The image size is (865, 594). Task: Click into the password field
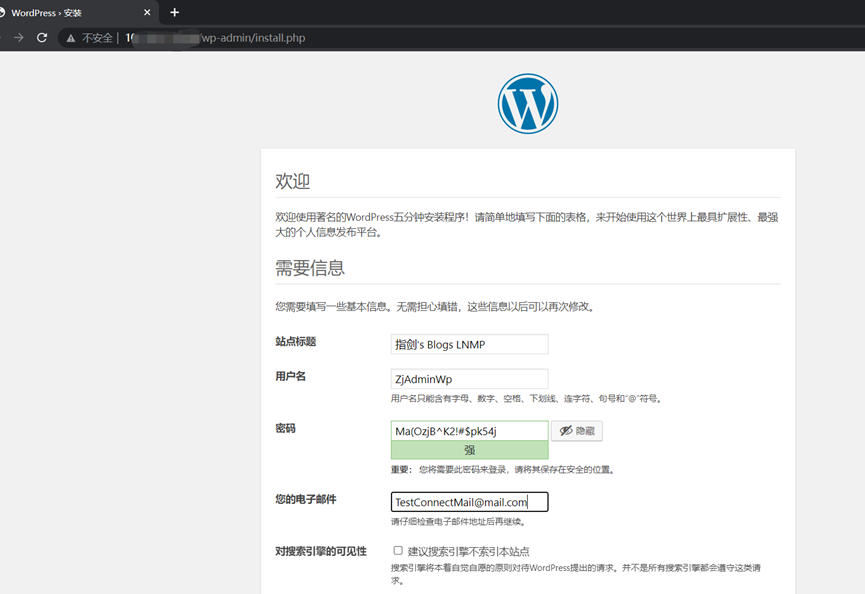[469, 431]
